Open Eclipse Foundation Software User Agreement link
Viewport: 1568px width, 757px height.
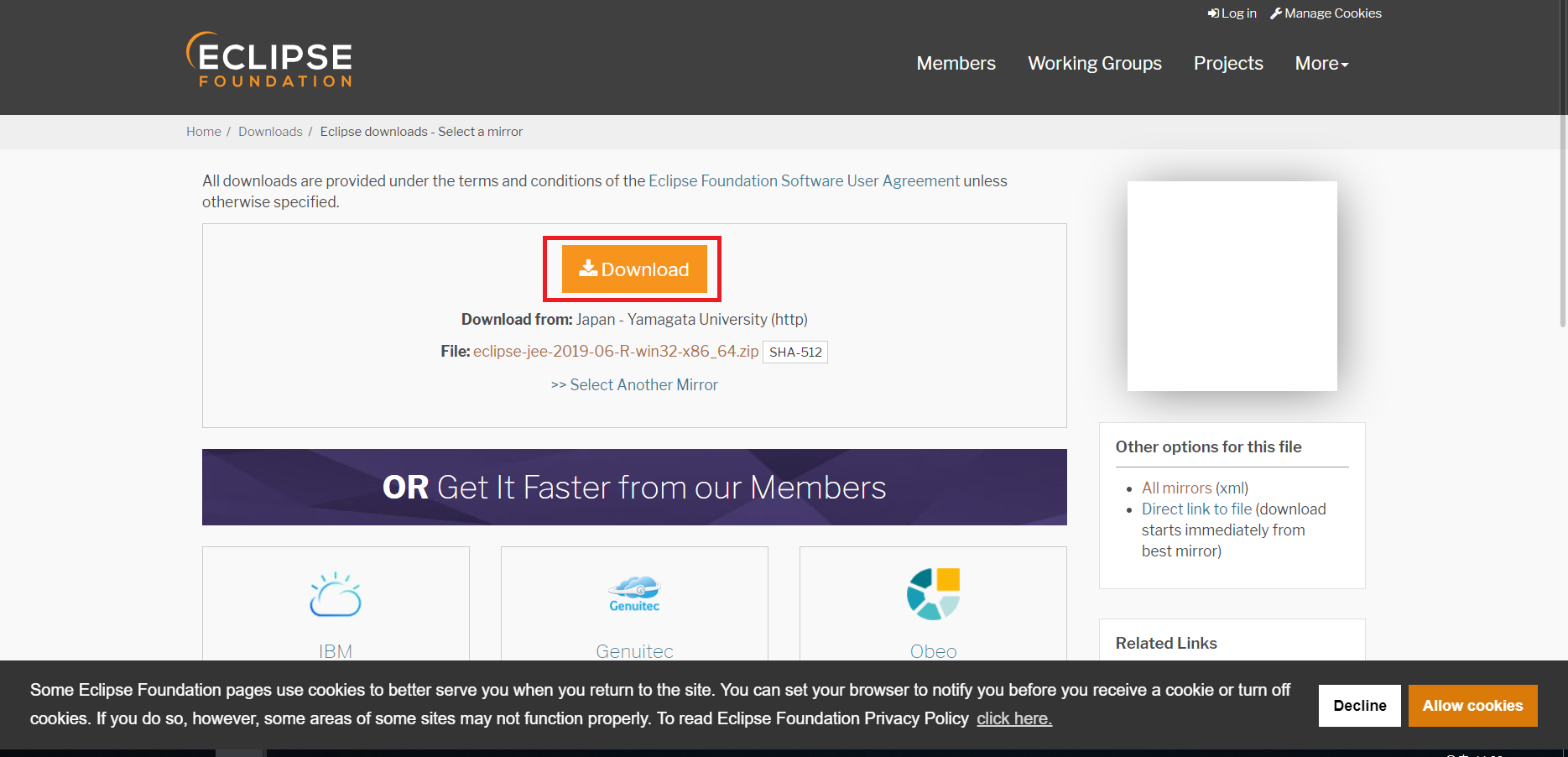804,180
